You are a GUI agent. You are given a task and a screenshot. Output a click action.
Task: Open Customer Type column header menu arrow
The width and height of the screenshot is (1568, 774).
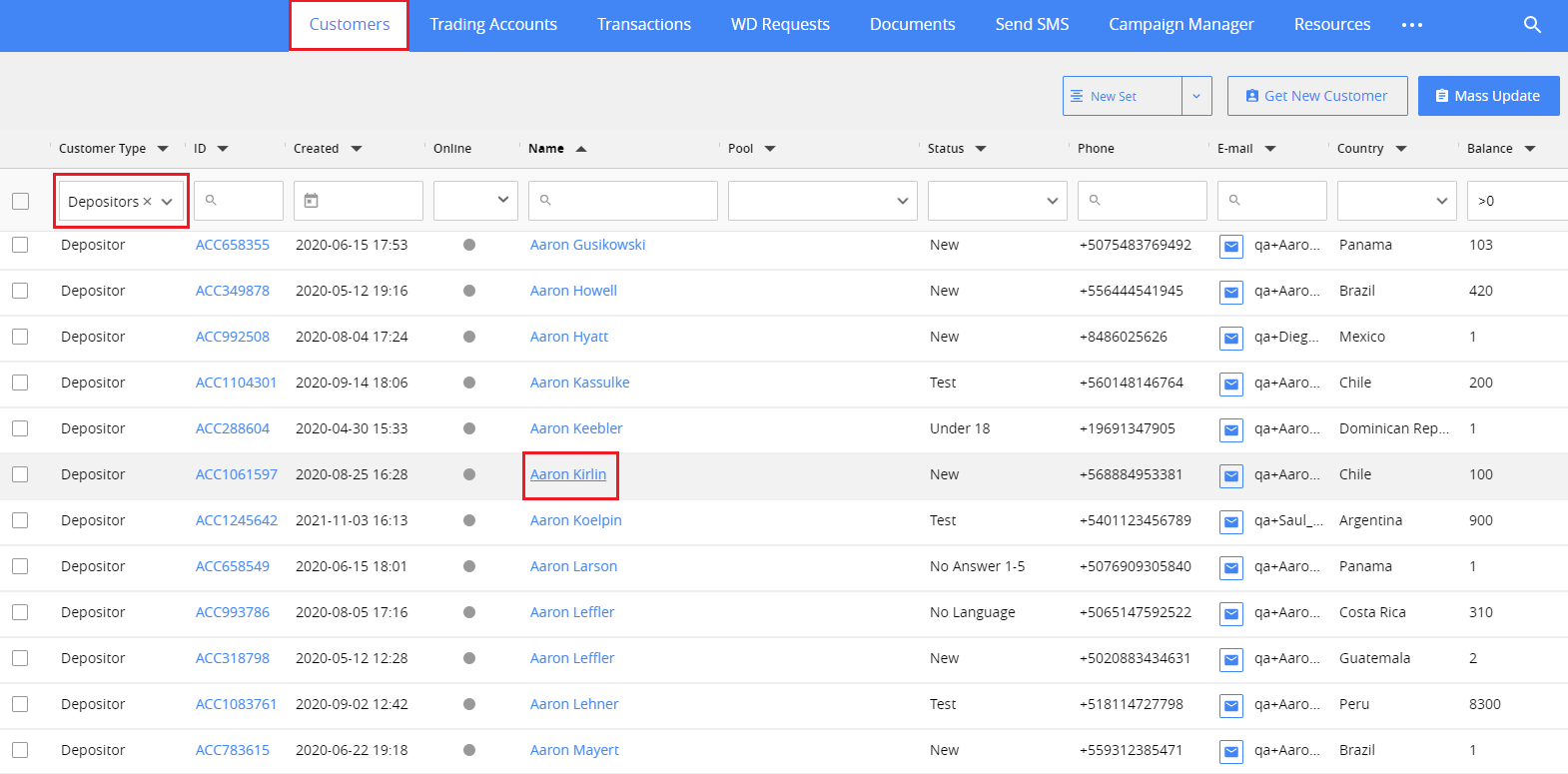(163, 149)
